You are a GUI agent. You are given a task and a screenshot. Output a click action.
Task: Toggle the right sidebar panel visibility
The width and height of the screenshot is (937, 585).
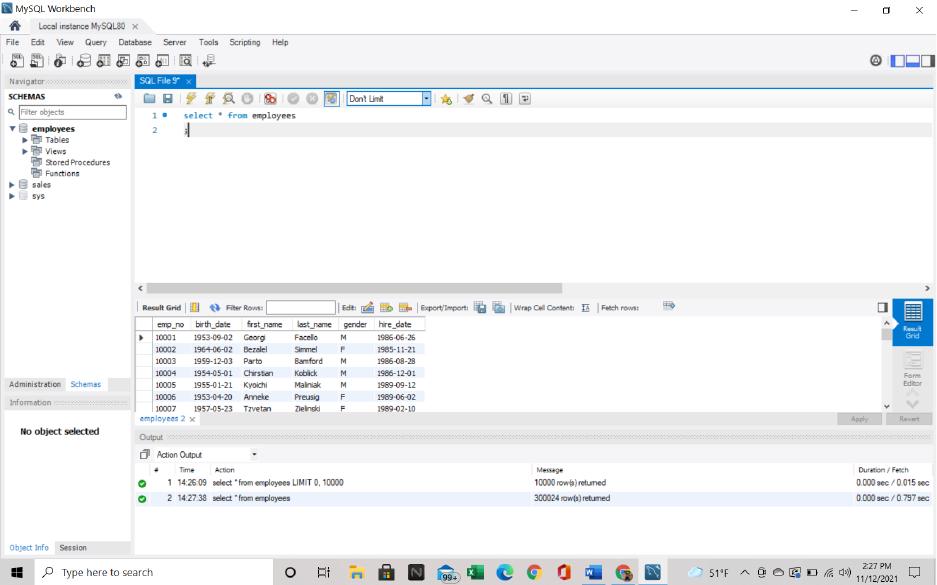(927, 60)
